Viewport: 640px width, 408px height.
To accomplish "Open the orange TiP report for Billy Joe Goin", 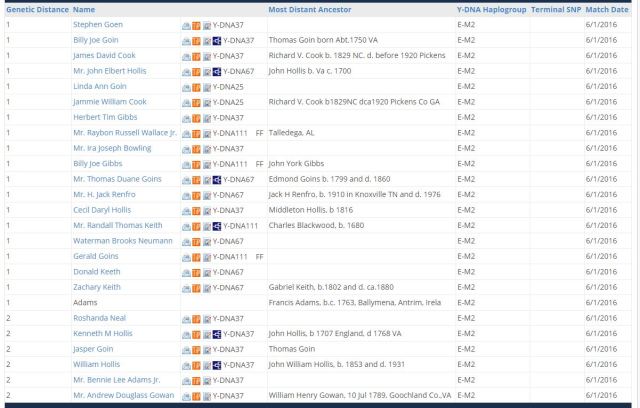I will coord(196,40).
